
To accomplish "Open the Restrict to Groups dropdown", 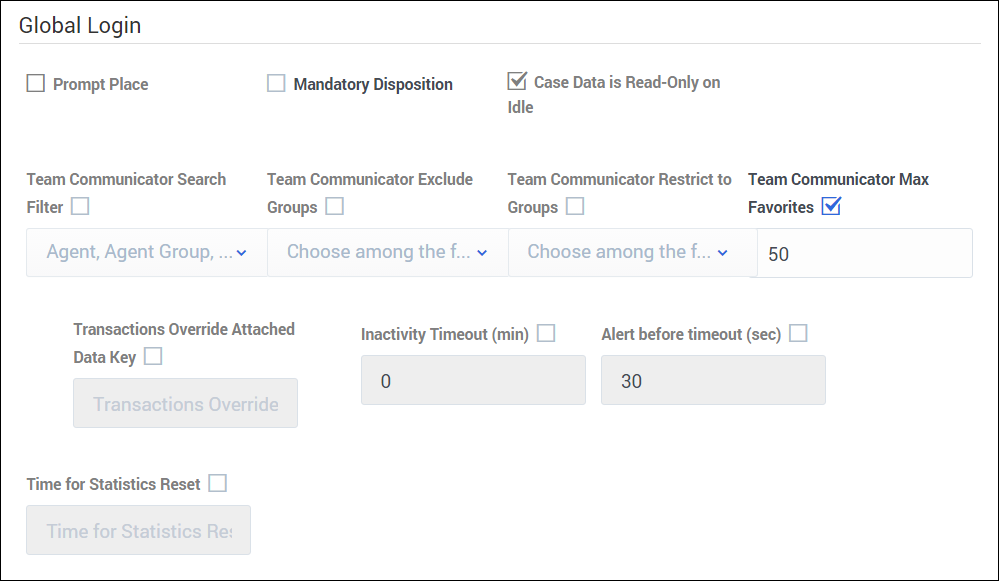I will [x=627, y=252].
